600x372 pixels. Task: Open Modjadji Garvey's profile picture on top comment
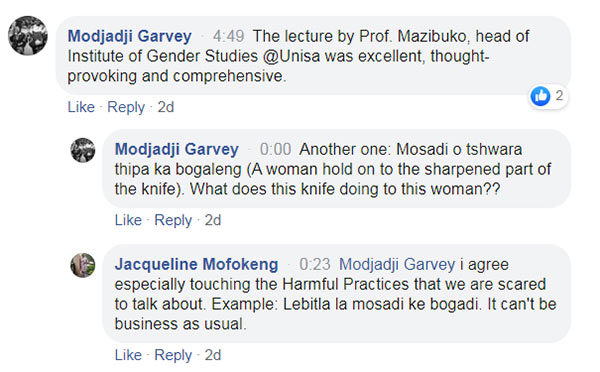28,36
